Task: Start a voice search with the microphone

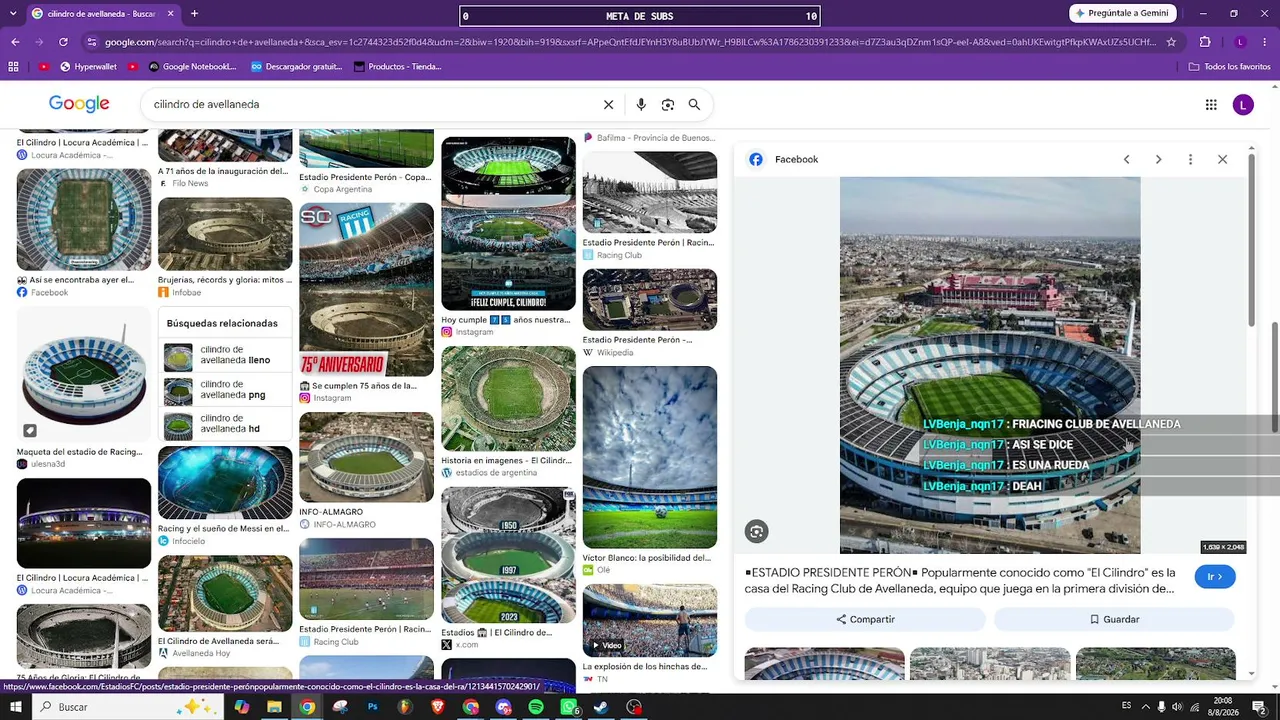Action: 641,105
